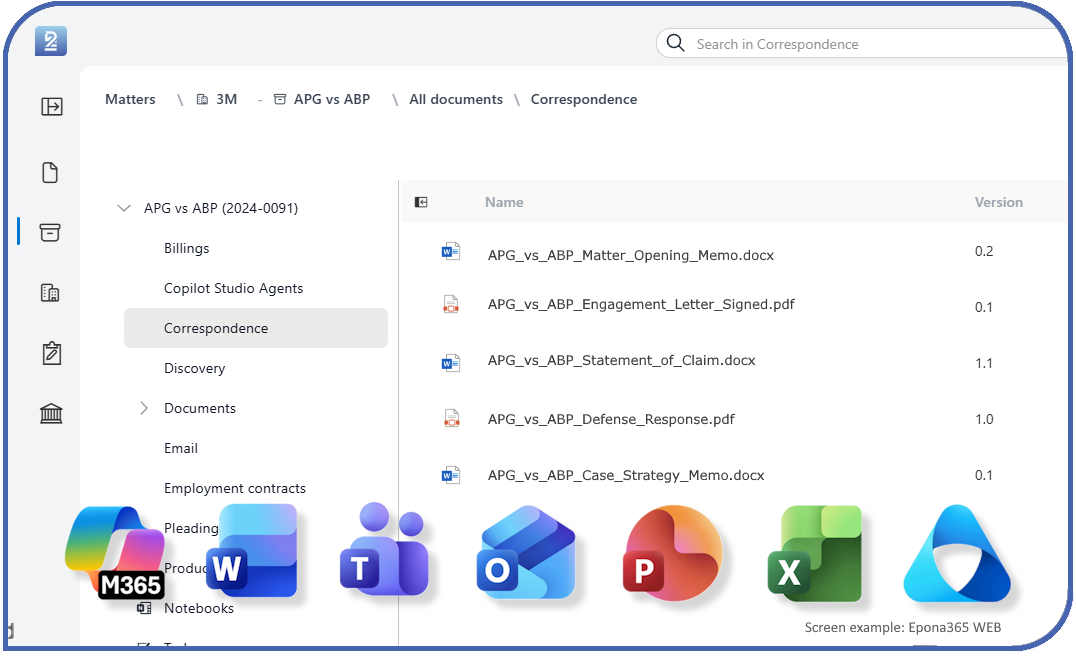Focus the Search in Correspondence field

point(864,44)
